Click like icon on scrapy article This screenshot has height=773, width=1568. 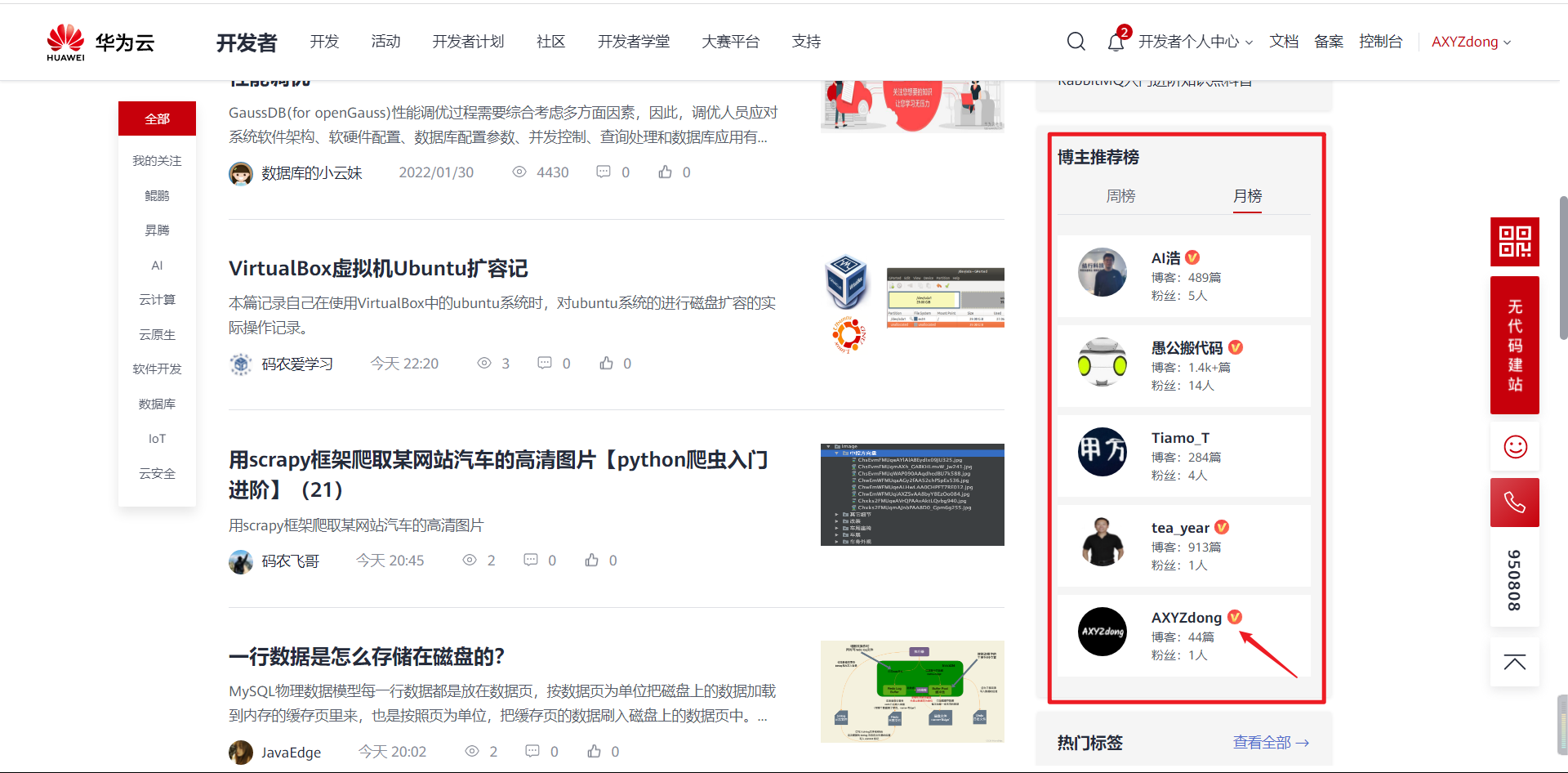591,560
